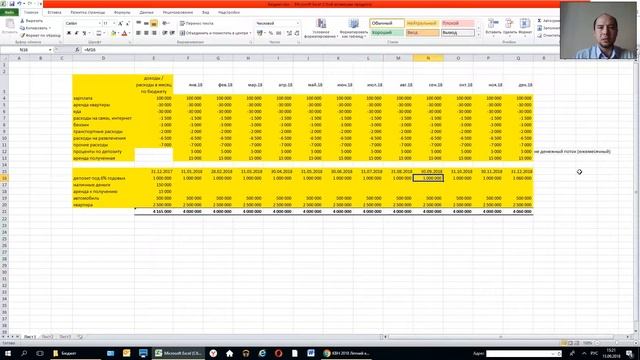Image resolution: width=640 pixels, height=360 pixels.
Task: Center text horizontally
Action: pos(146,33)
